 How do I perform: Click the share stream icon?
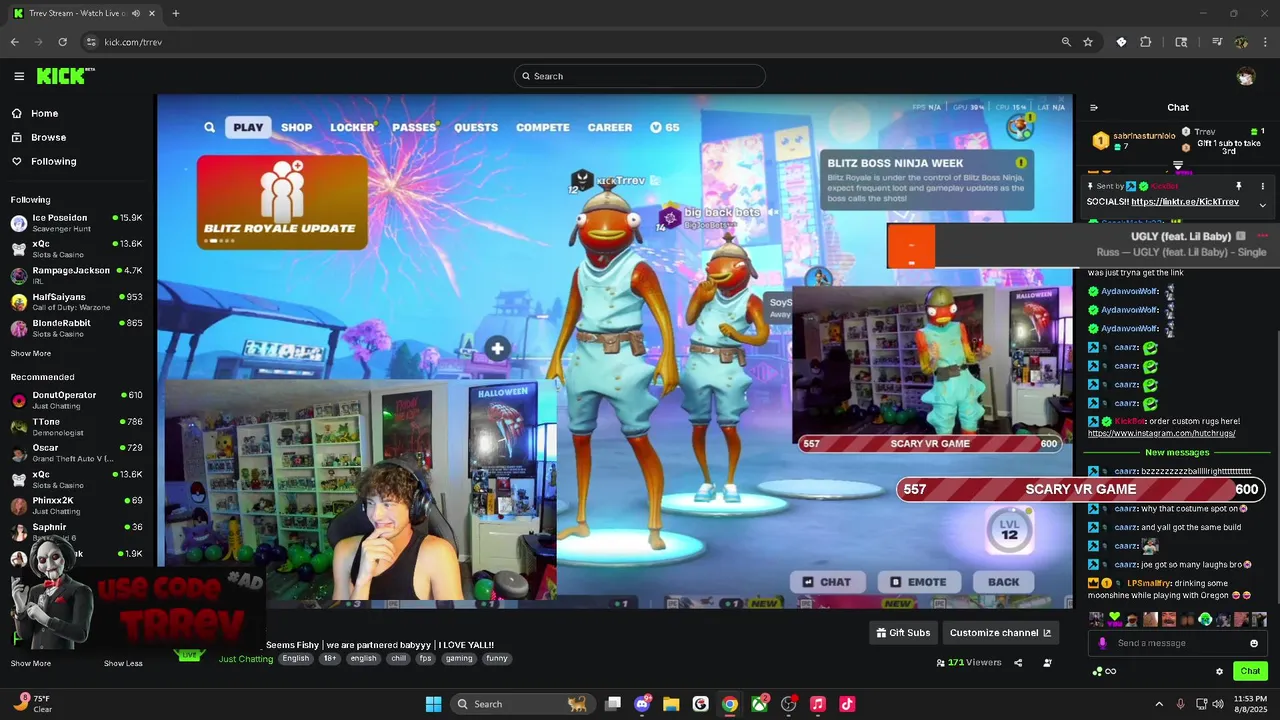click(x=1018, y=662)
